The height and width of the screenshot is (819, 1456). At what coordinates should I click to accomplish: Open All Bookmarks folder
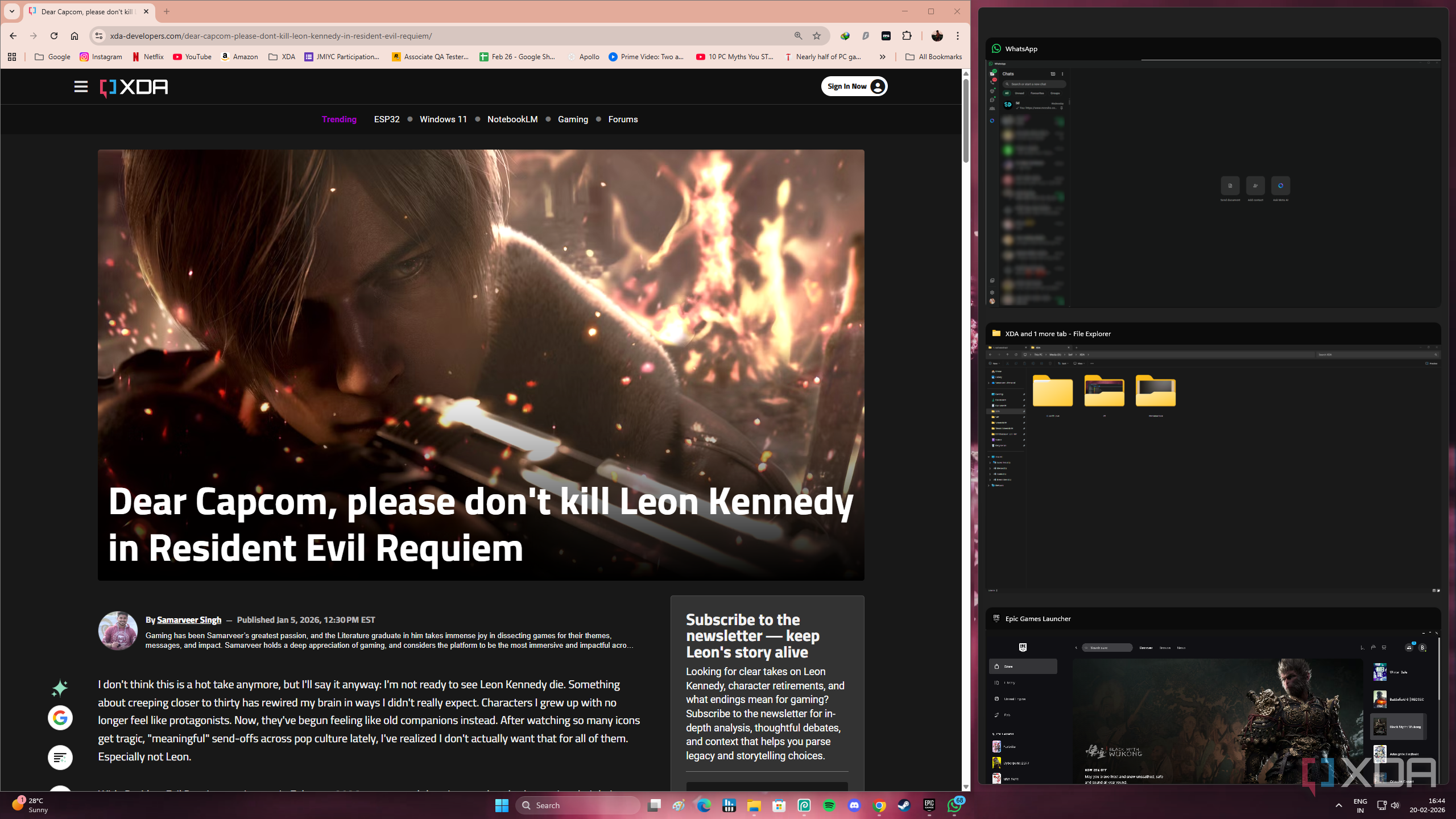[x=934, y=57]
